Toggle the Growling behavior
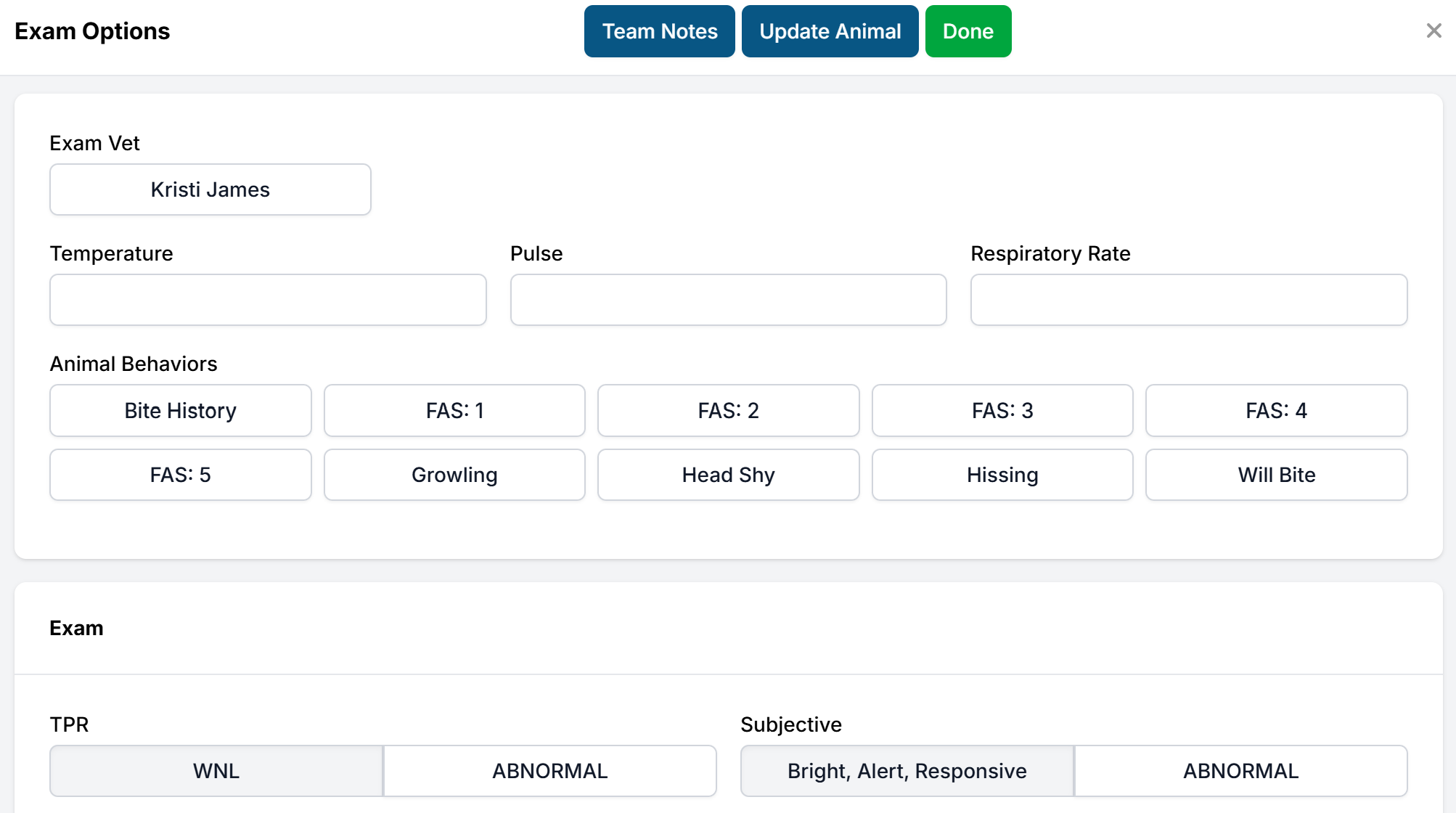 click(x=454, y=475)
